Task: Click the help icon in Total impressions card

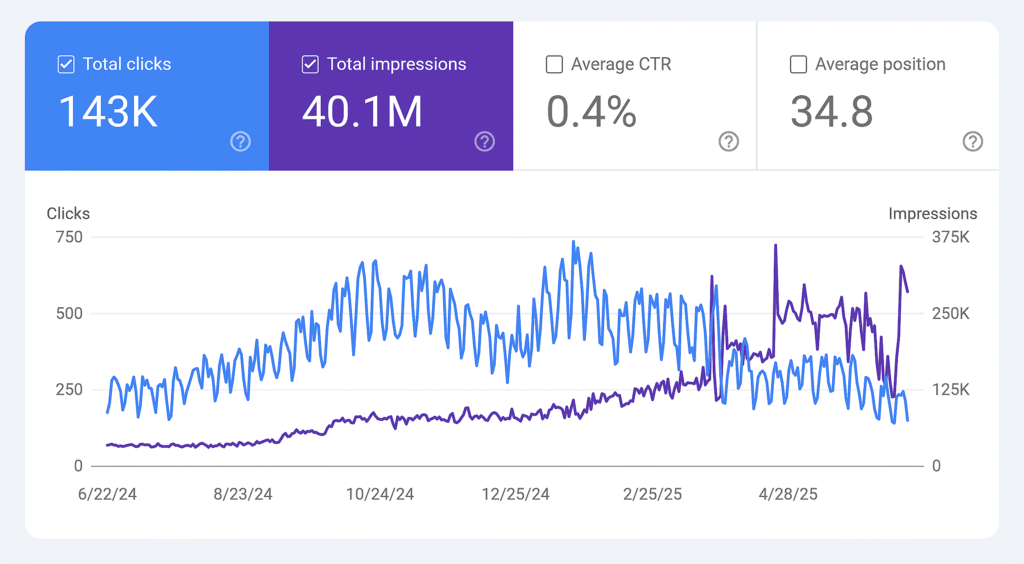Action: (484, 142)
